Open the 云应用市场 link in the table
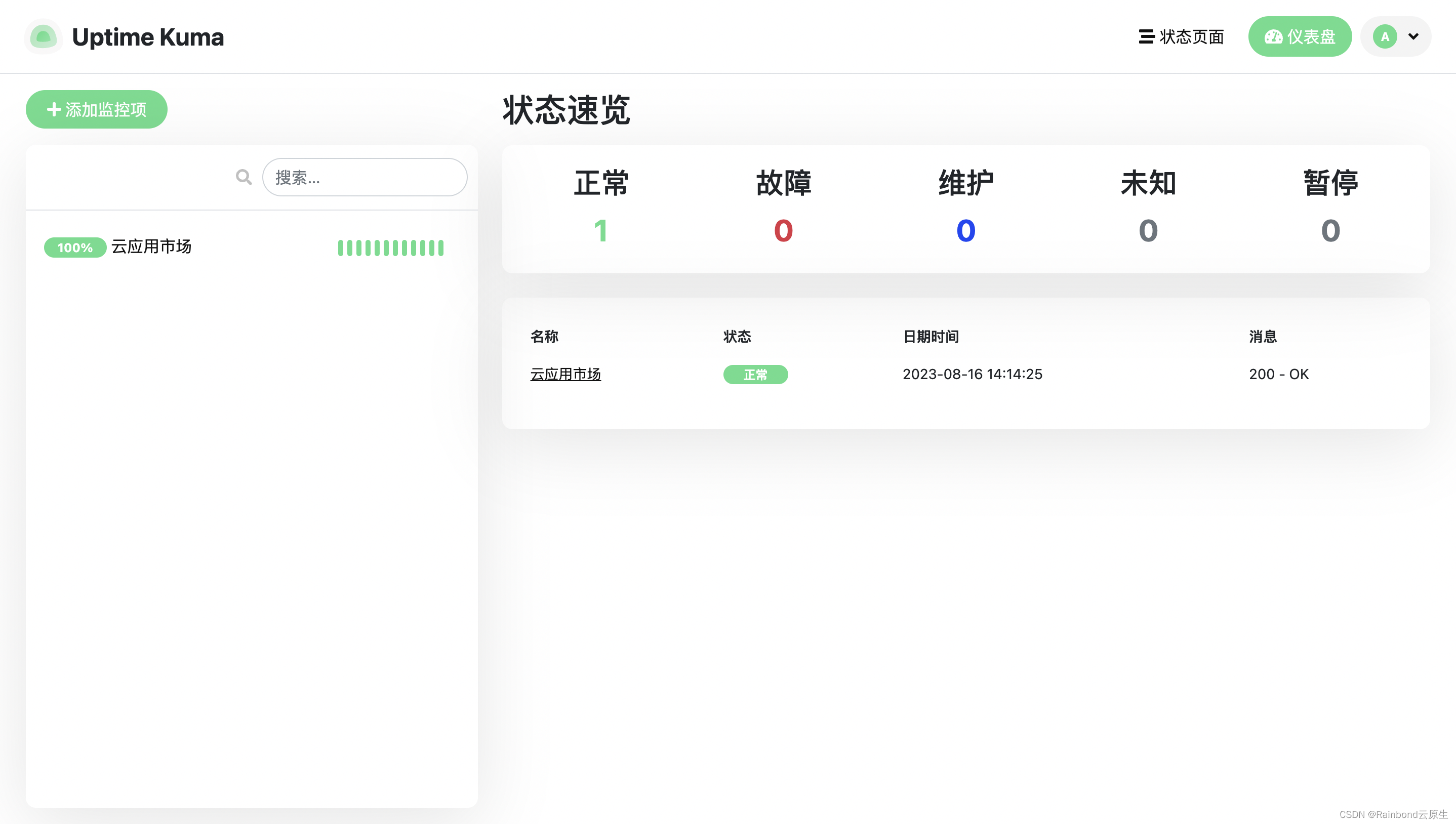 (565, 374)
